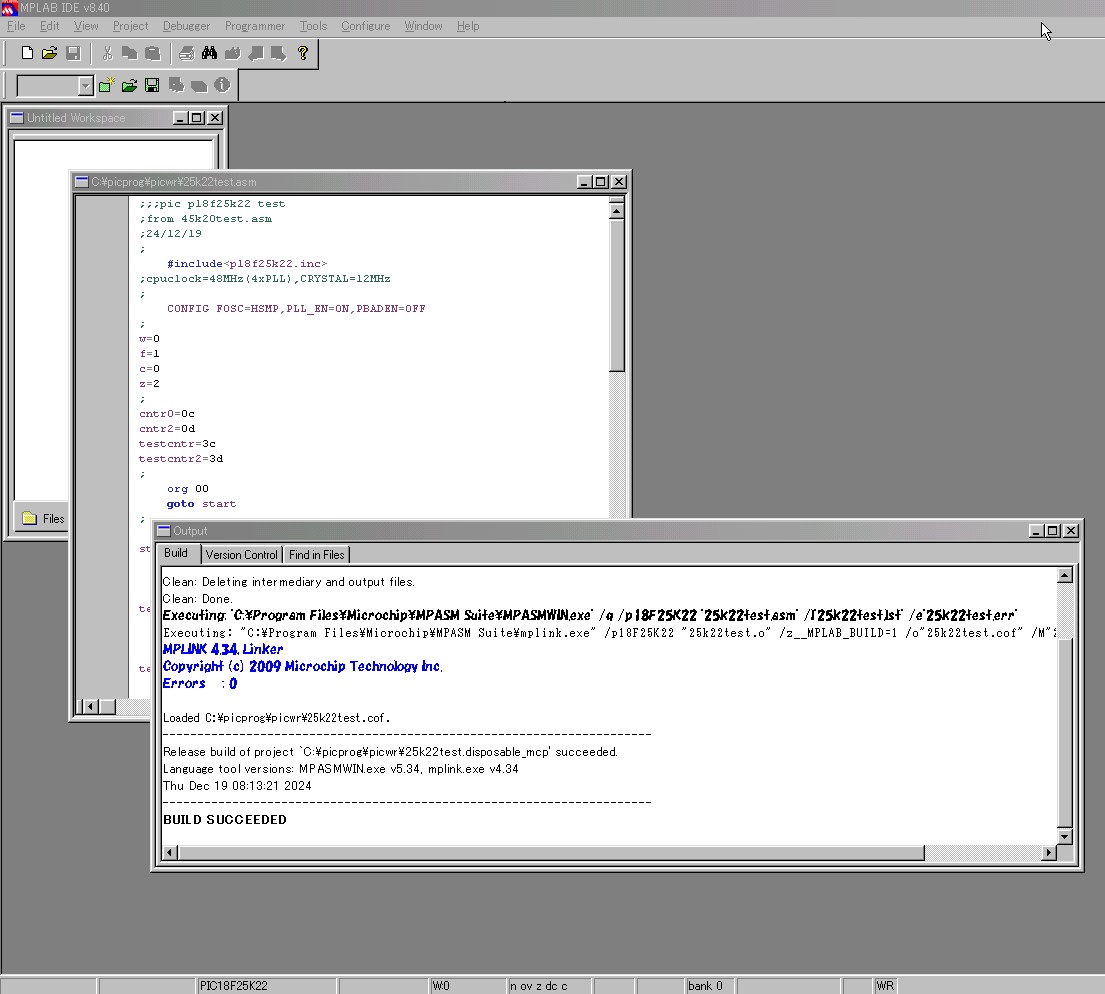Click the Output window title bar icon
This screenshot has height=994, width=1105.
click(x=164, y=531)
